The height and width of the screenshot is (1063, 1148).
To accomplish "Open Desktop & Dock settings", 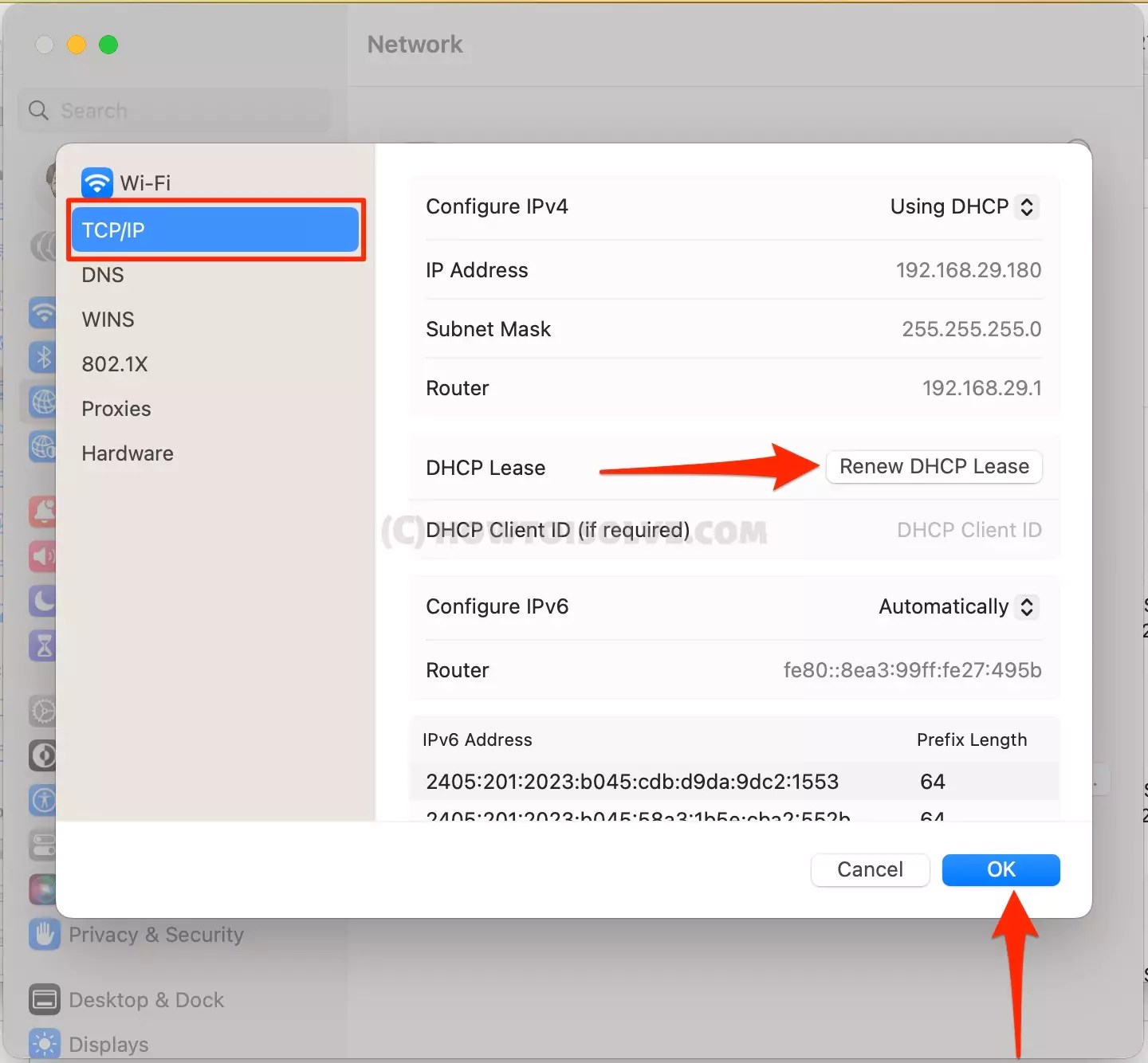I will click(x=147, y=999).
